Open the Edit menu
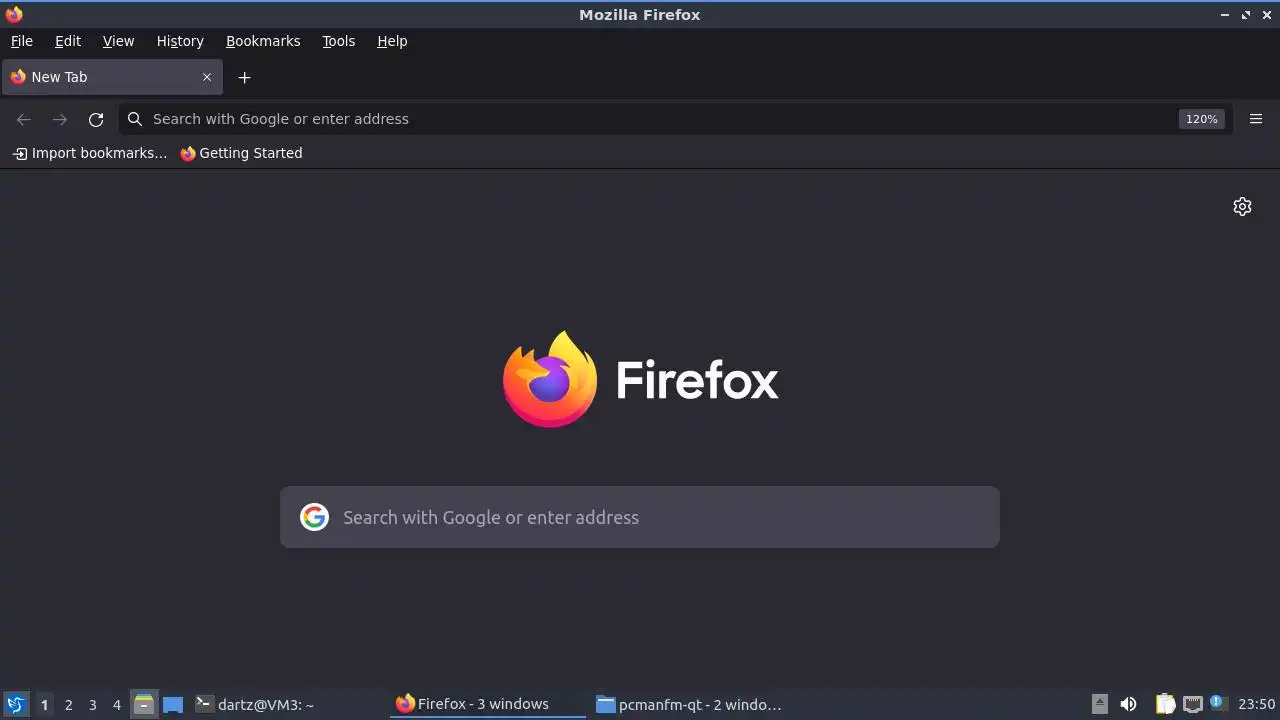 pyautogui.click(x=68, y=41)
